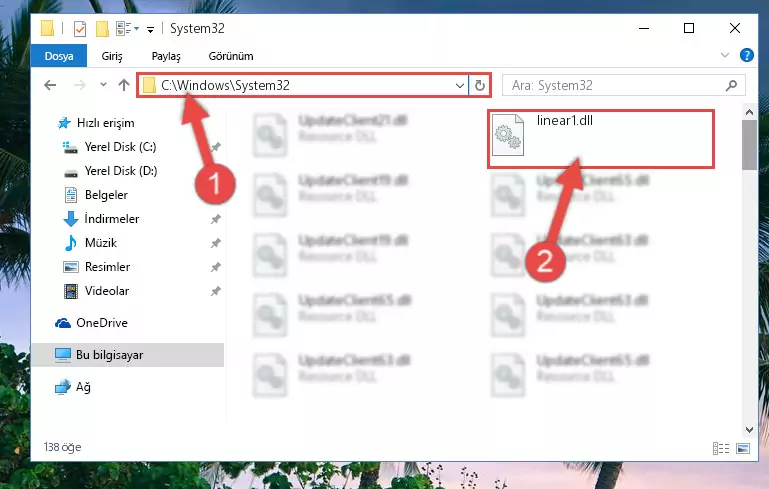Switch to the Görünüm ribbon tab
The width and height of the screenshot is (769, 489).
pyautogui.click(x=231, y=56)
